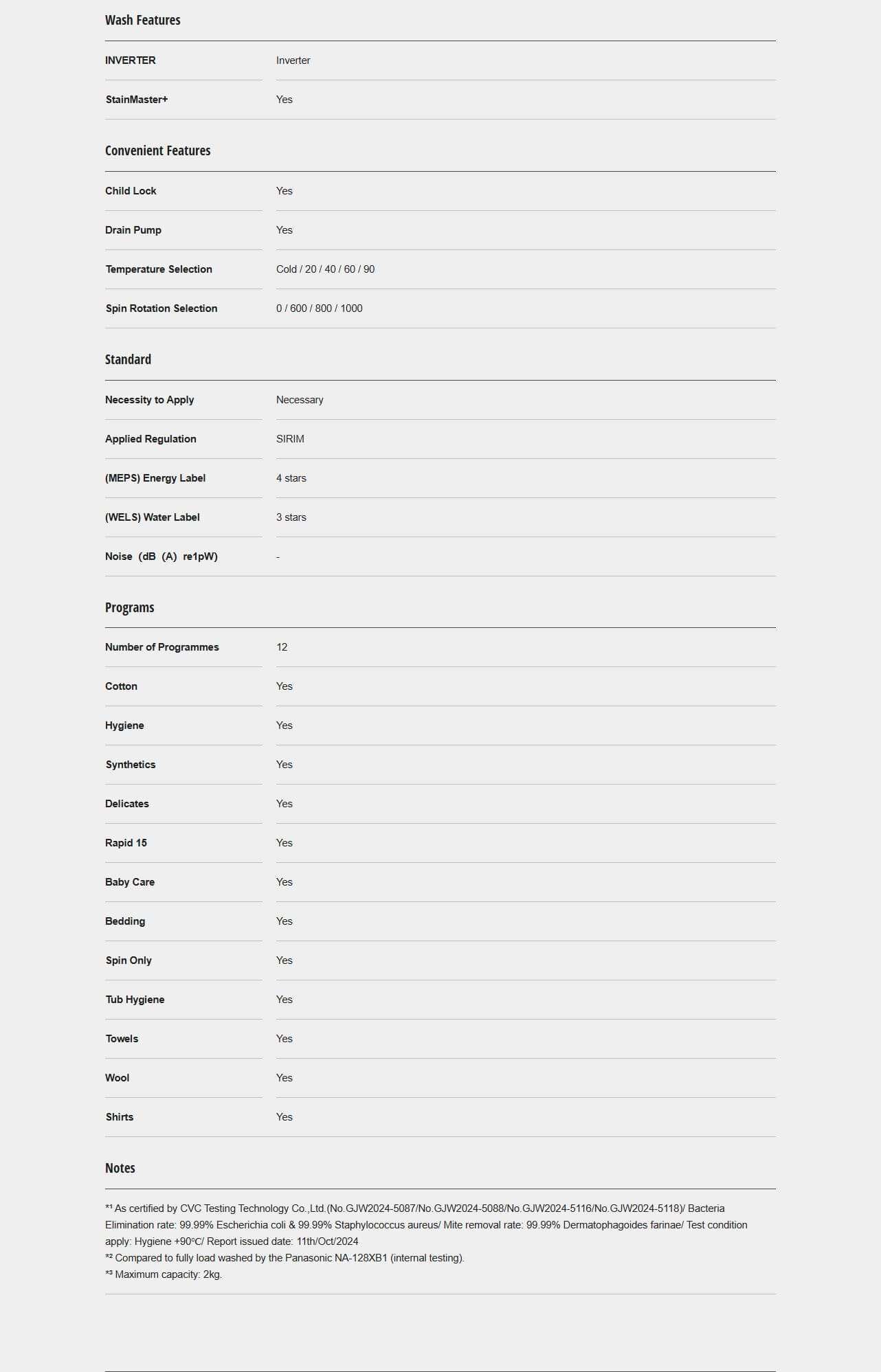Click the Spin Rotation Selection label
The height and width of the screenshot is (1372, 881).
tap(161, 308)
